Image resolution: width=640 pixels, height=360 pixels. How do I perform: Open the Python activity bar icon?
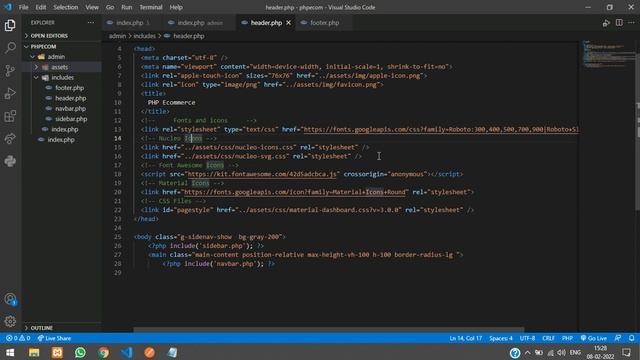click(x=10, y=161)
